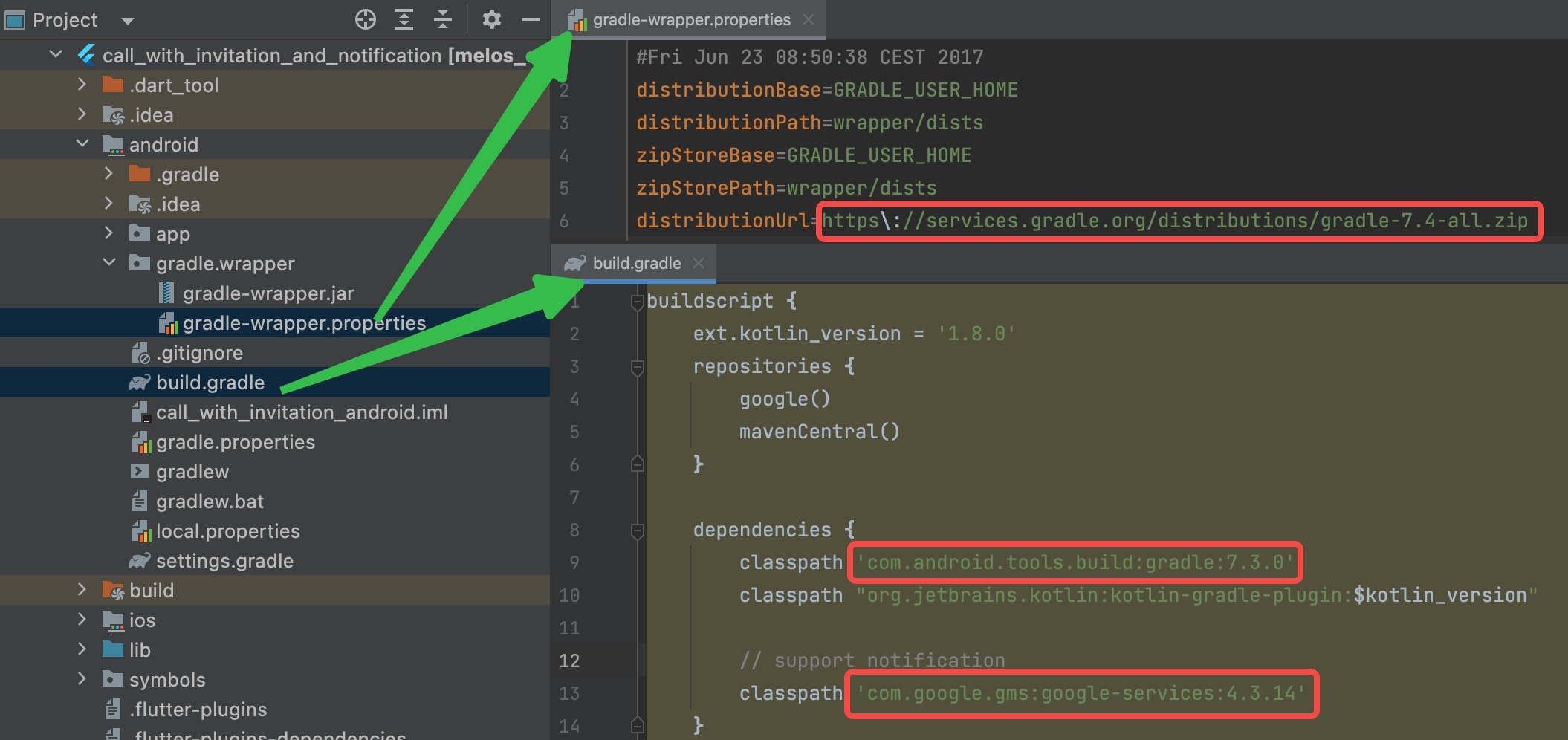Close the gradle-wrapper.properties tab
The width and height of the screenshot is (1568, 740).
pyautogui.click(x=809, y=20)
